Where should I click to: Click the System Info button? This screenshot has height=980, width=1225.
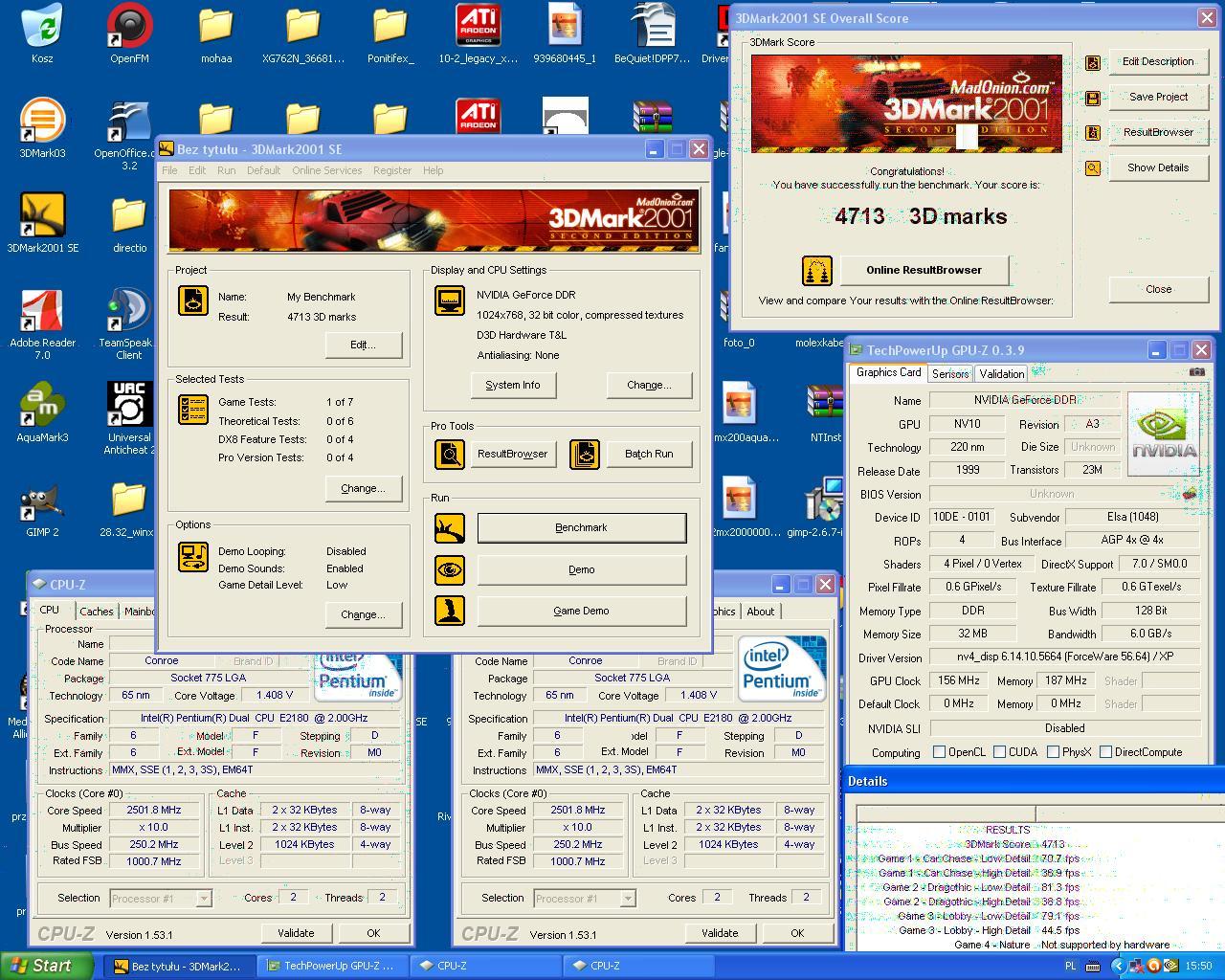pyautogui.click(x=513, y=385)
